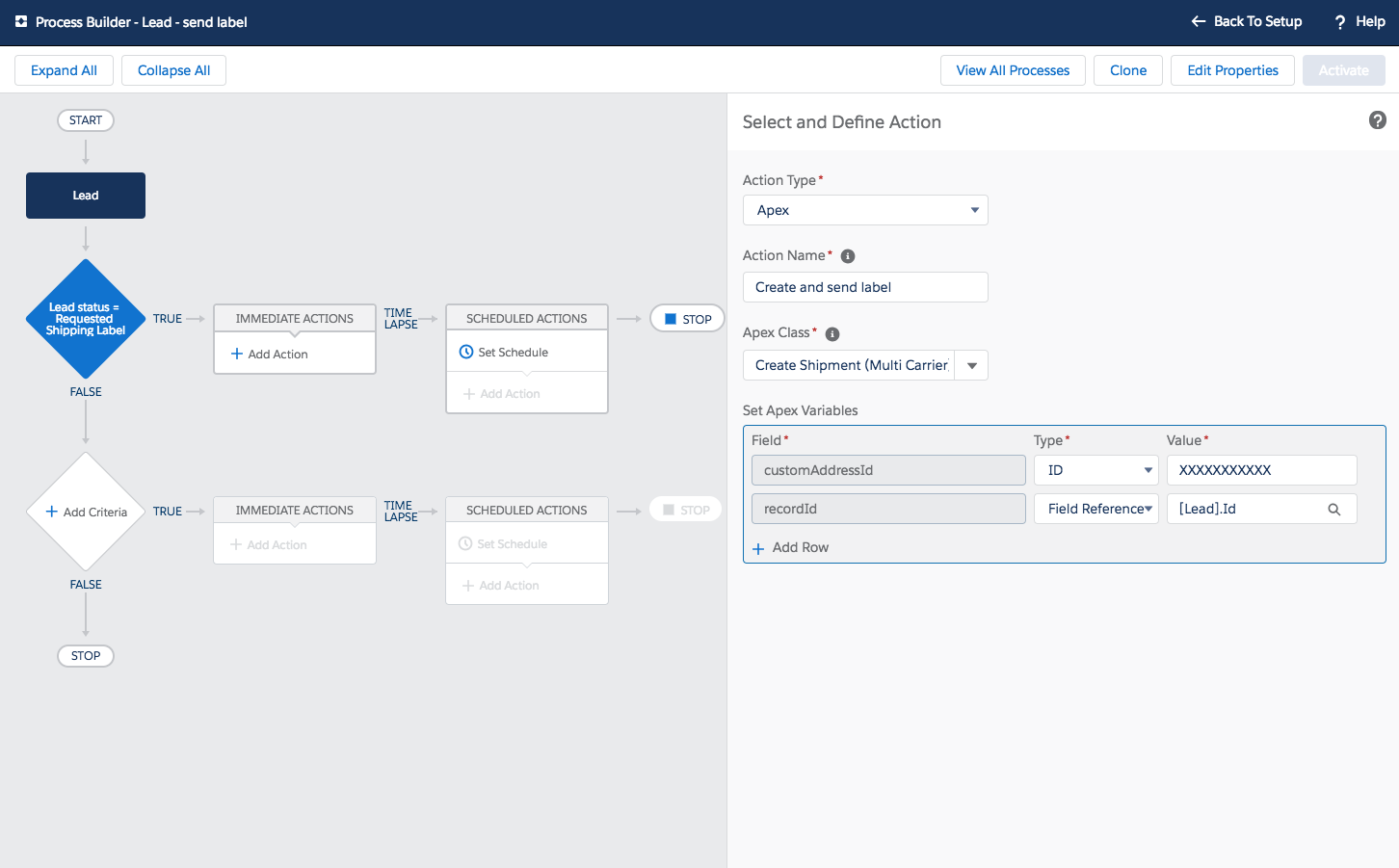This screenshot has width=1399, height=868.
Task: Click the bottom STOP node
Action: click(x=86, y=656)
